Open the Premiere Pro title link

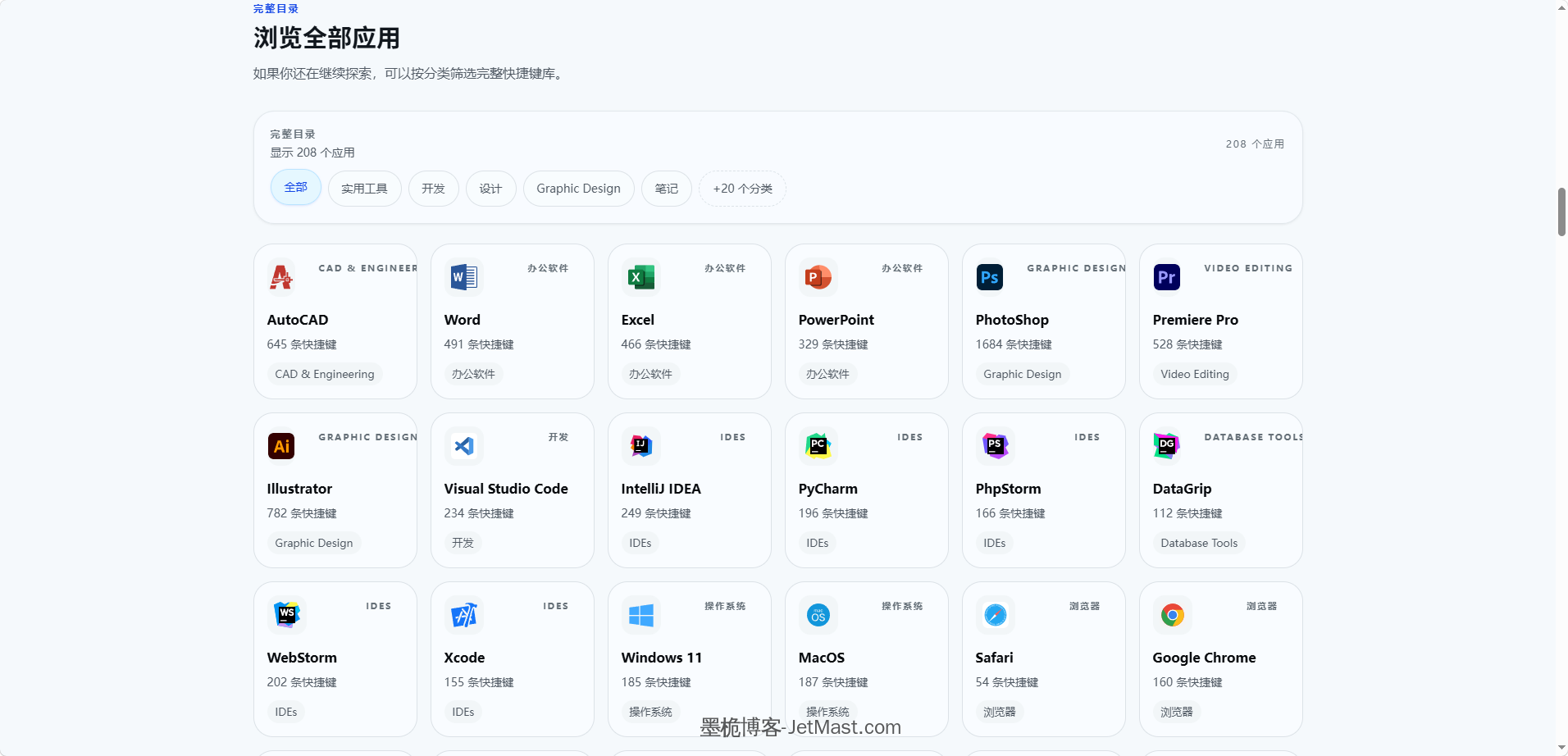pos(1196,320)
